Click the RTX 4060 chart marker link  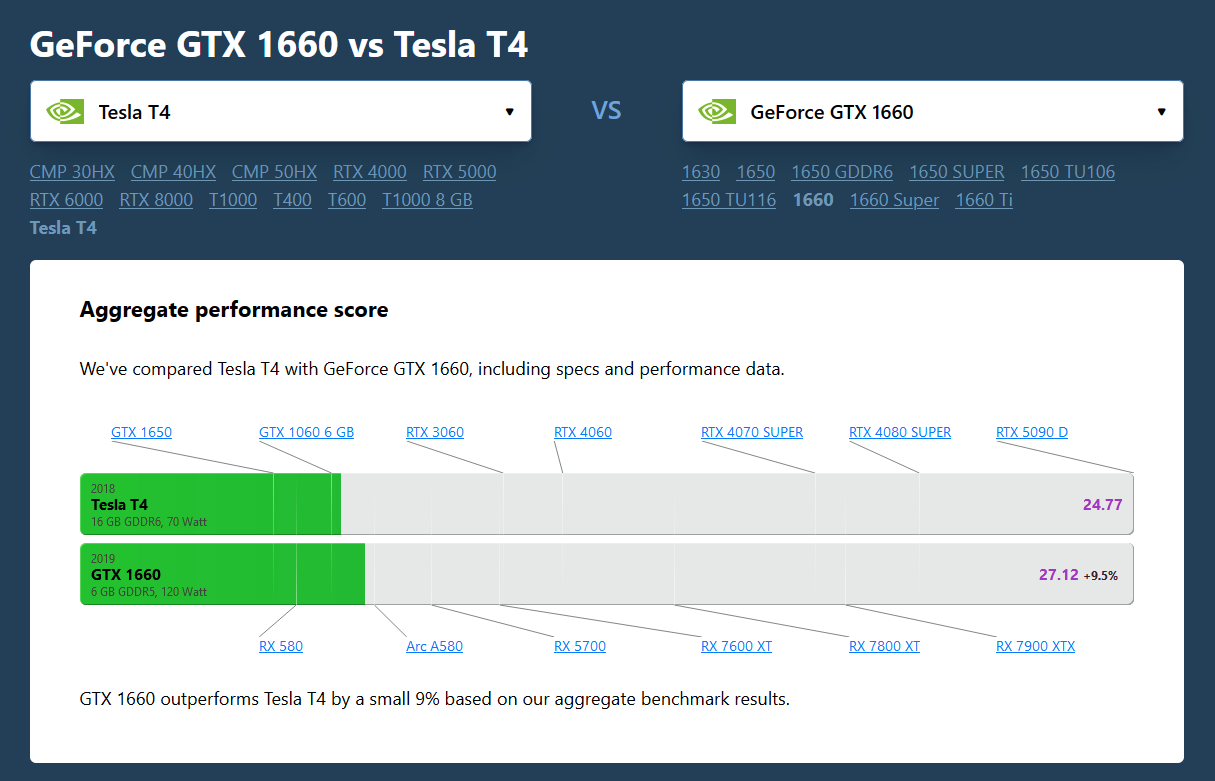583,433
